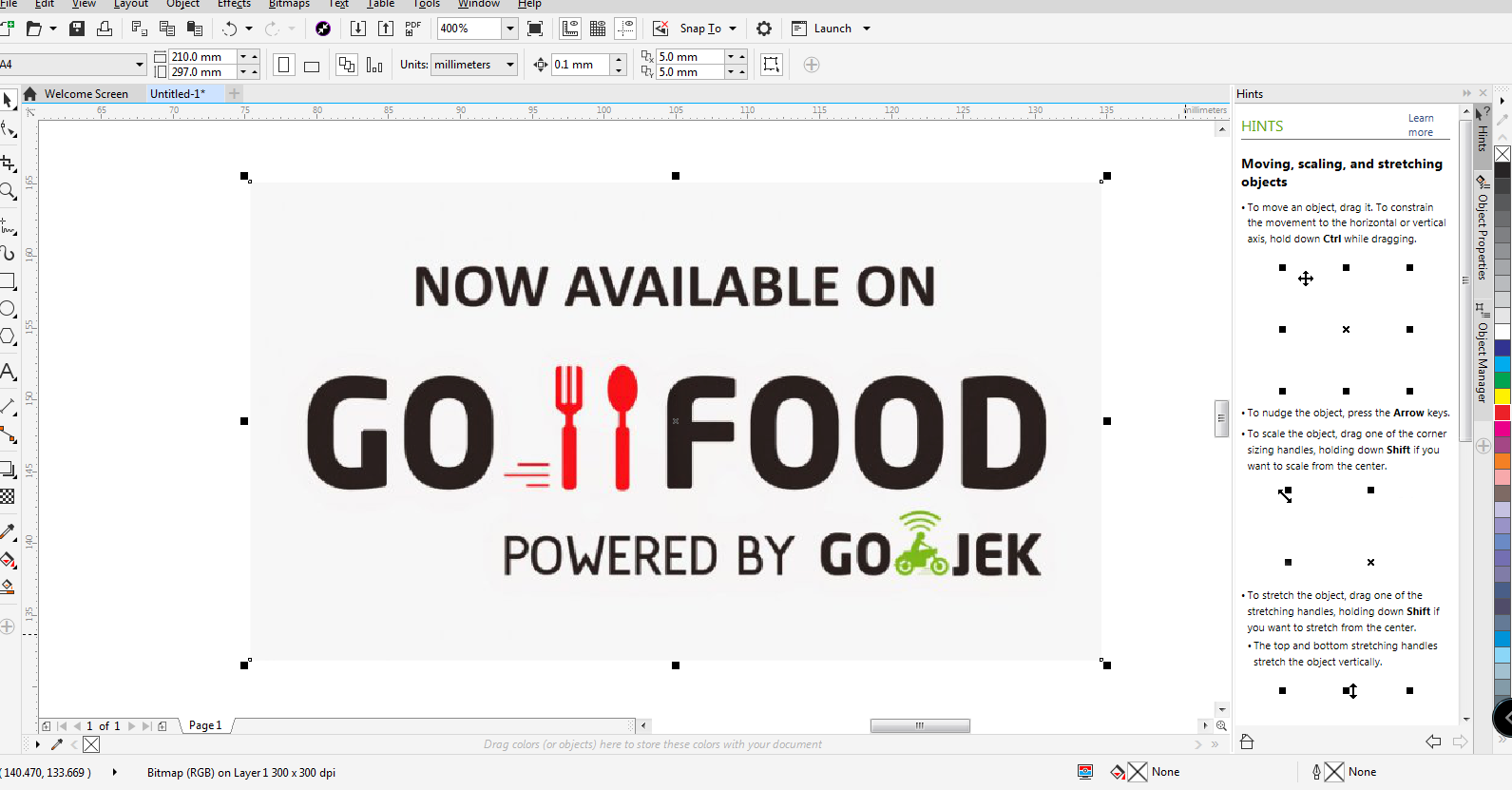Select the Text tool
Viewport: 1512px width, 790px height.
8,372
